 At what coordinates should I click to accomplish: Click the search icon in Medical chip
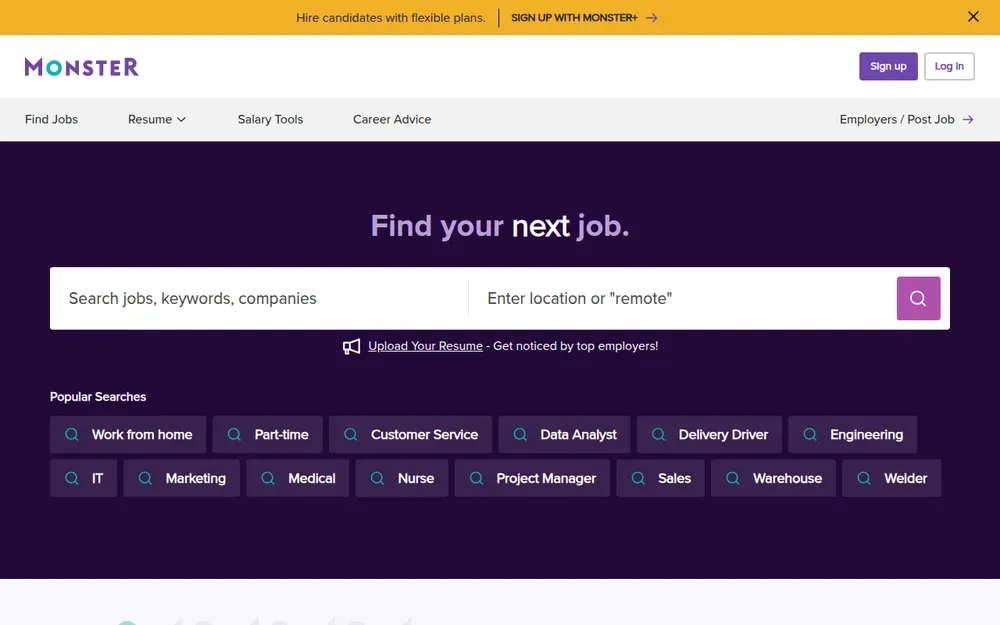(x=268, y=478)
